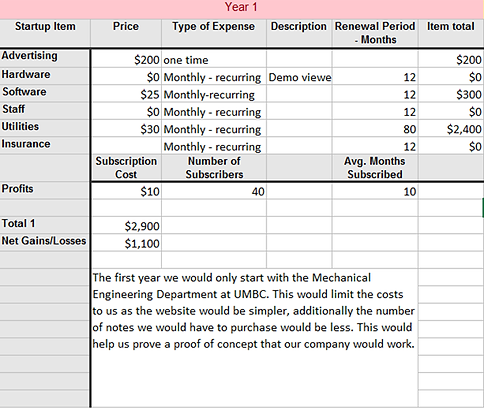This screenshot has width=484, height=409.
Task: Click 'Monthly - recurring' in the Staff row
Action: click(214, 112)
